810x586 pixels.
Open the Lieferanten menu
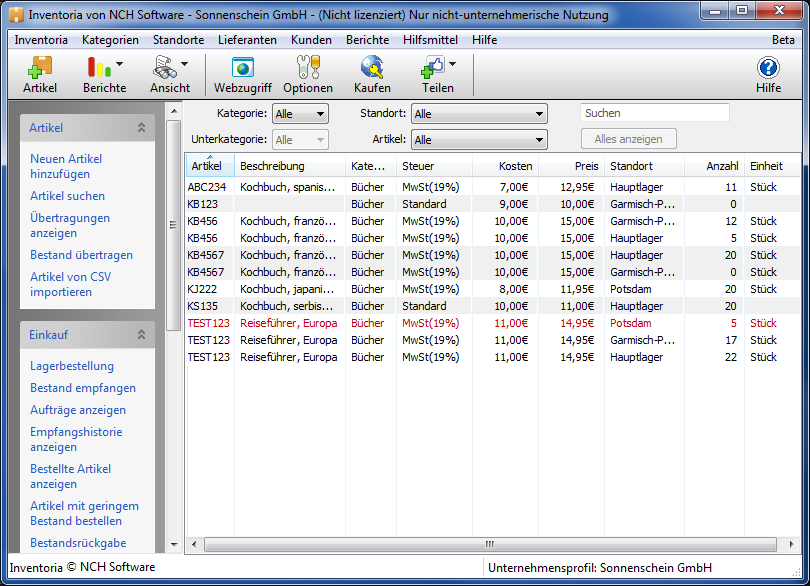click(247, 40)
